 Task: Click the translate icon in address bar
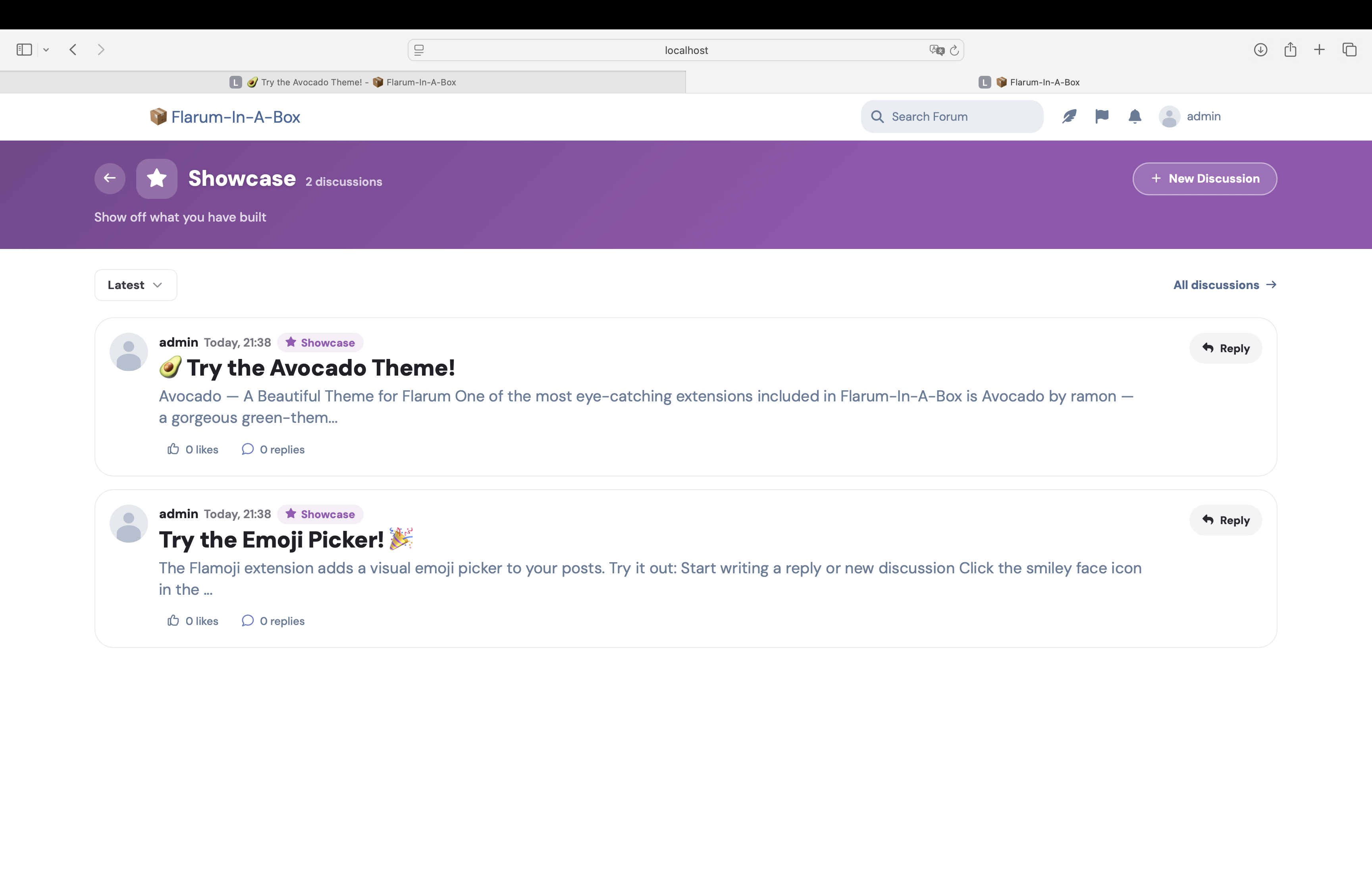(x=937, y=50)
